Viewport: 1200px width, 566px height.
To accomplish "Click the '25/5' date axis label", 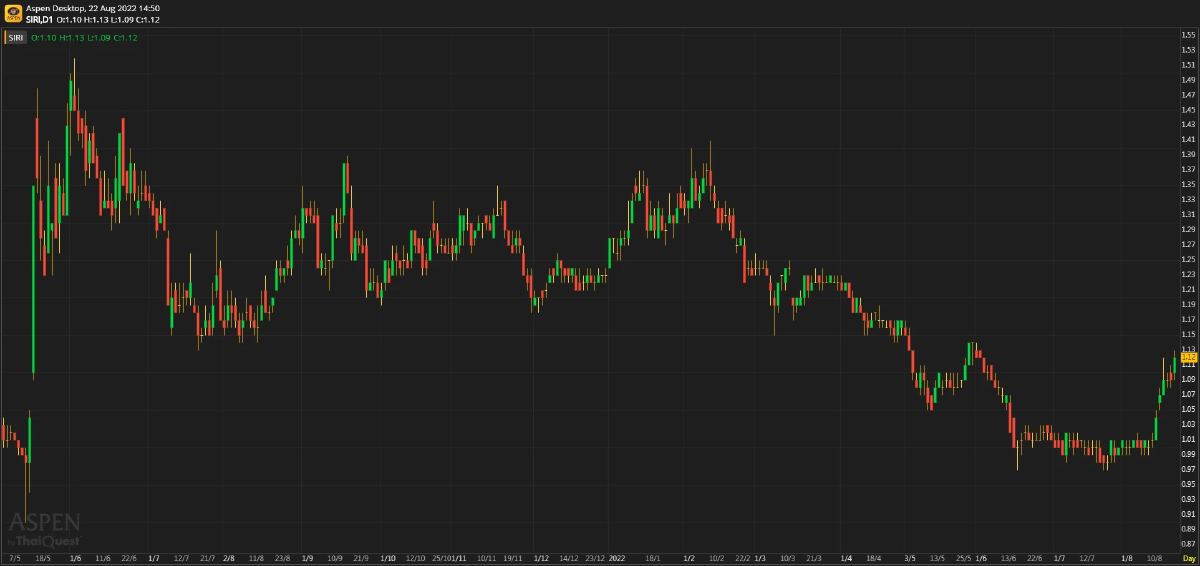I will click(964, 557).
